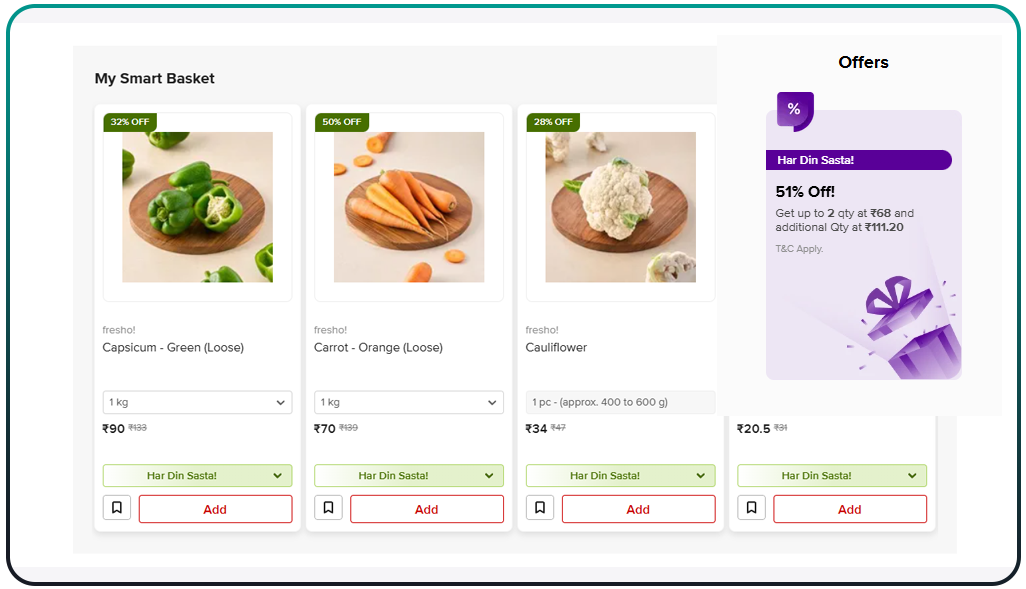This screenshot has height=589, width=1026.
Task: Click the purple percent offer icon
Action: coord(794,110)
